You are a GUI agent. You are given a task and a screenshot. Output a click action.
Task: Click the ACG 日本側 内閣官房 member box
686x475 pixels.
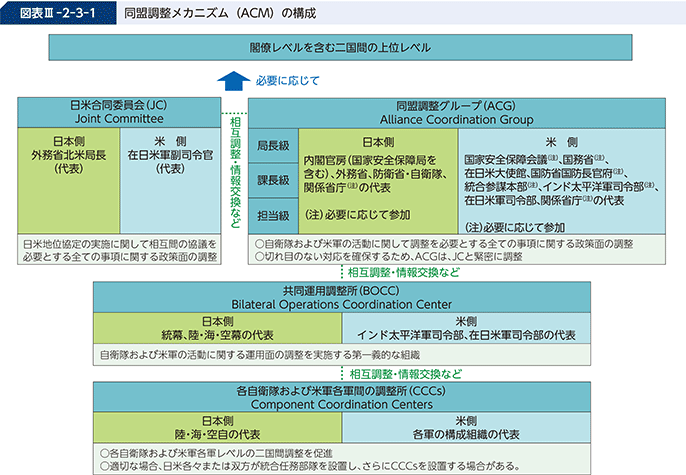(376, 180)
